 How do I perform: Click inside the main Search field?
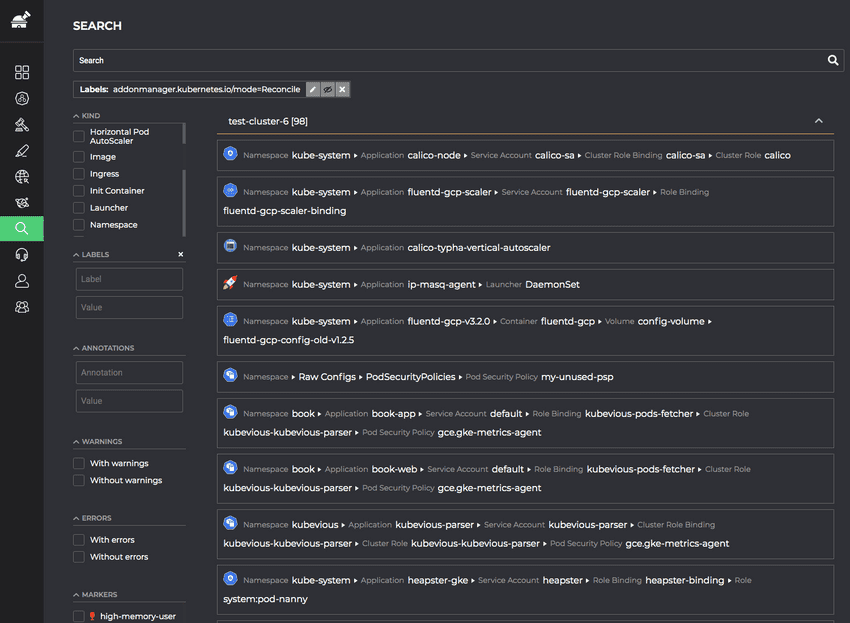(440, 60)
